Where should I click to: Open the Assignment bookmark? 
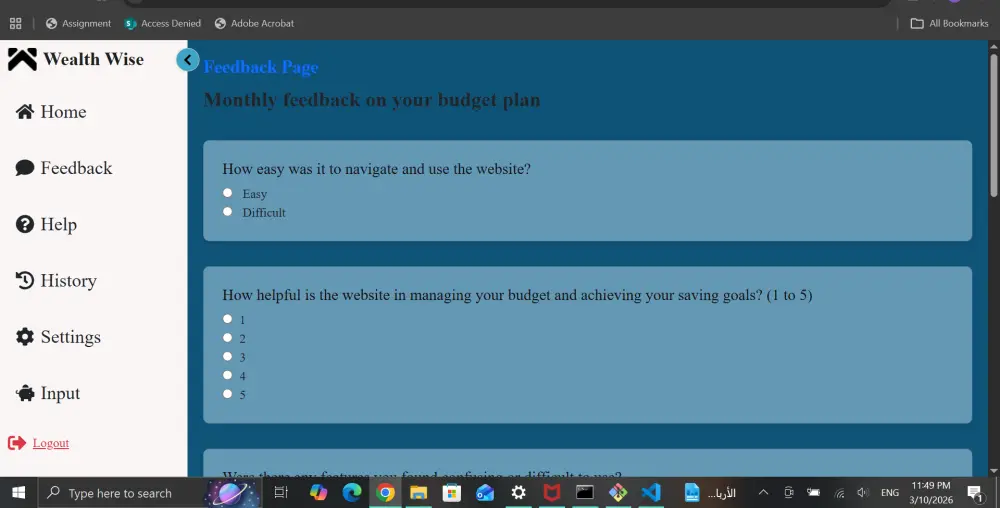pyautogui.click(x=78, y=24)
